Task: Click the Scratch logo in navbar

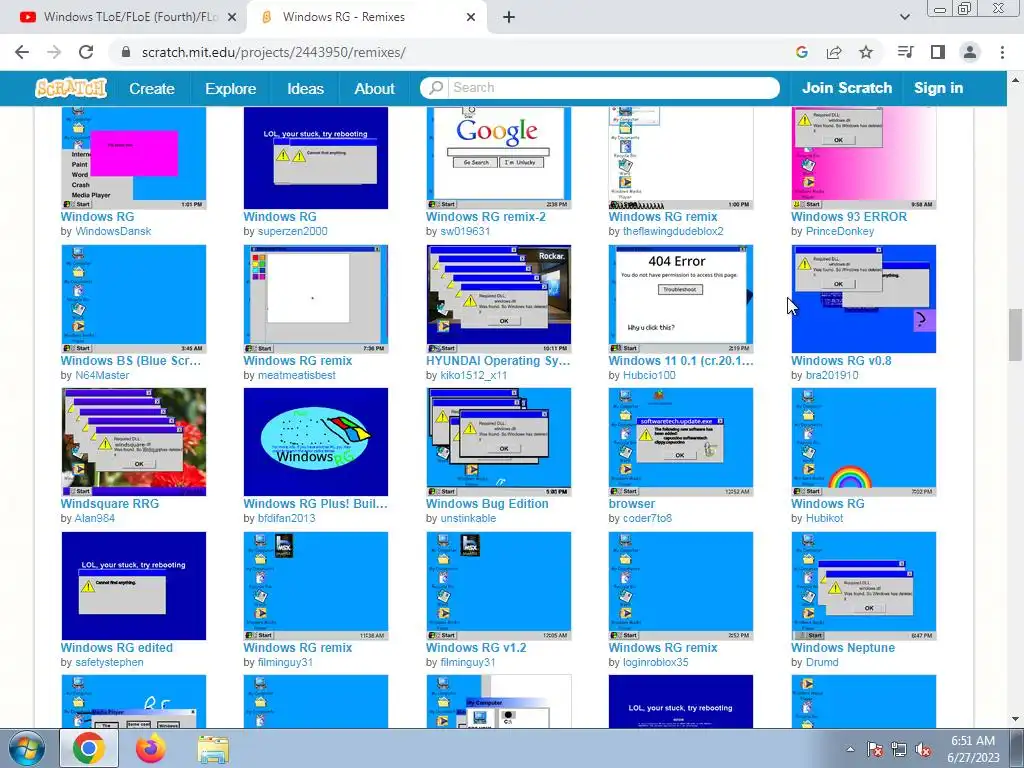Action: tap(71, 88)
